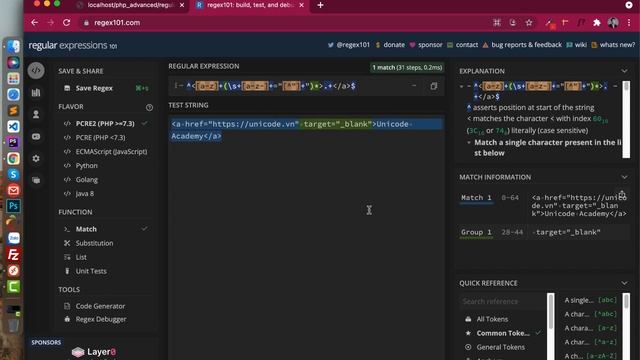Open the account user icon in sidebar
The height and width of the screenshot is (360, 640).
[36, 114]
